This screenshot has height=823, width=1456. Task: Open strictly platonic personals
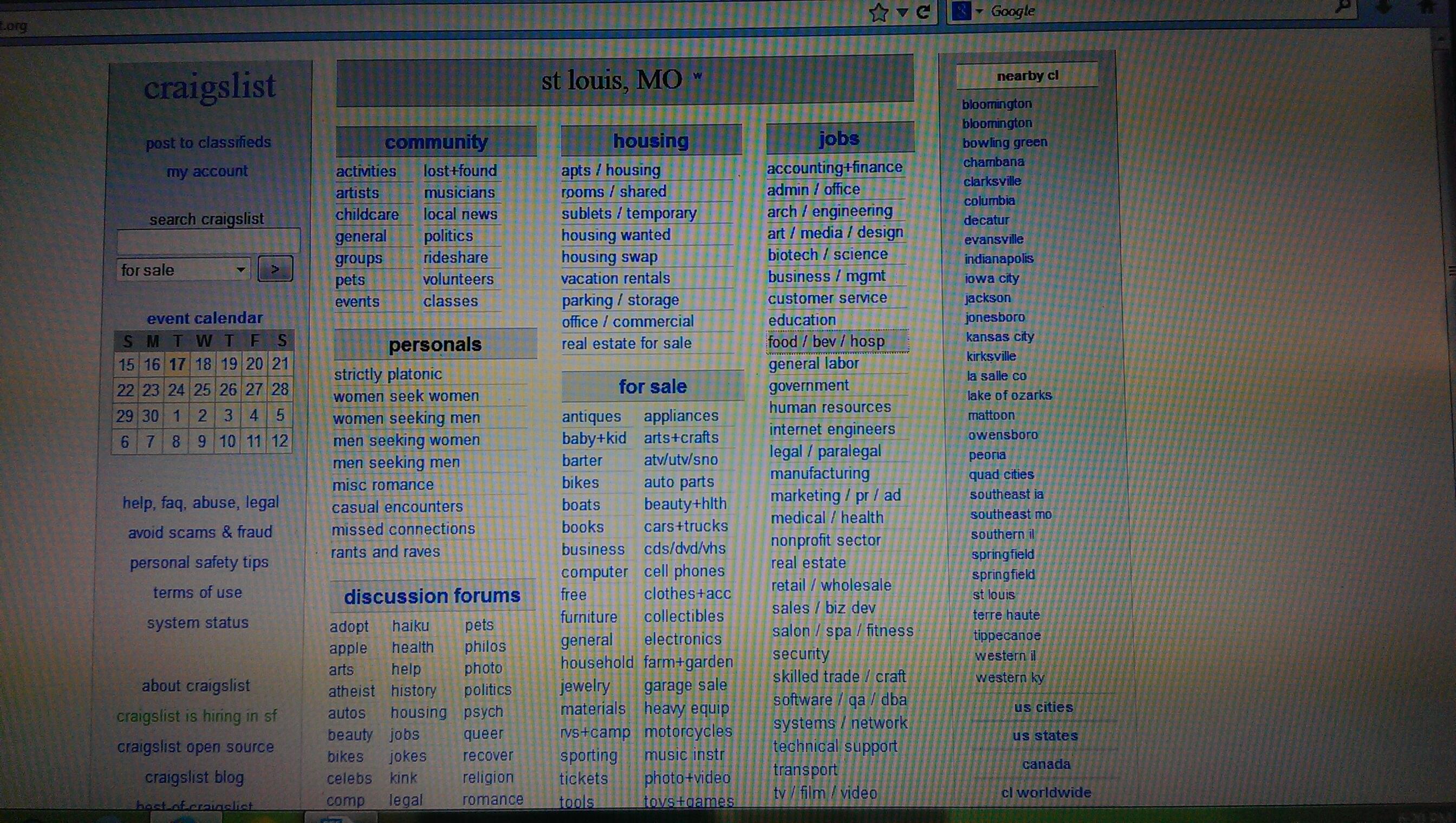point(388,374)
